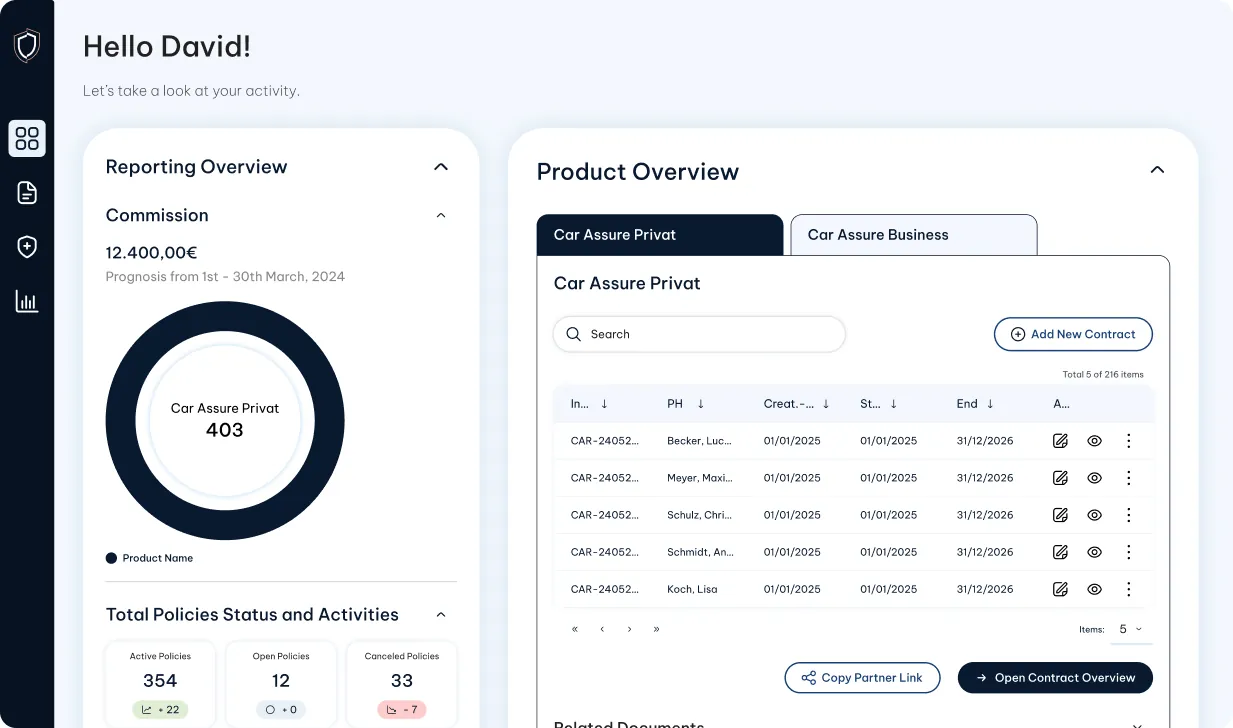View the contract of Koch, Lisa (eye icon)
The height and width of the screenshot is (728, 1233).
pyautogui.click(x=1094, y=589)
